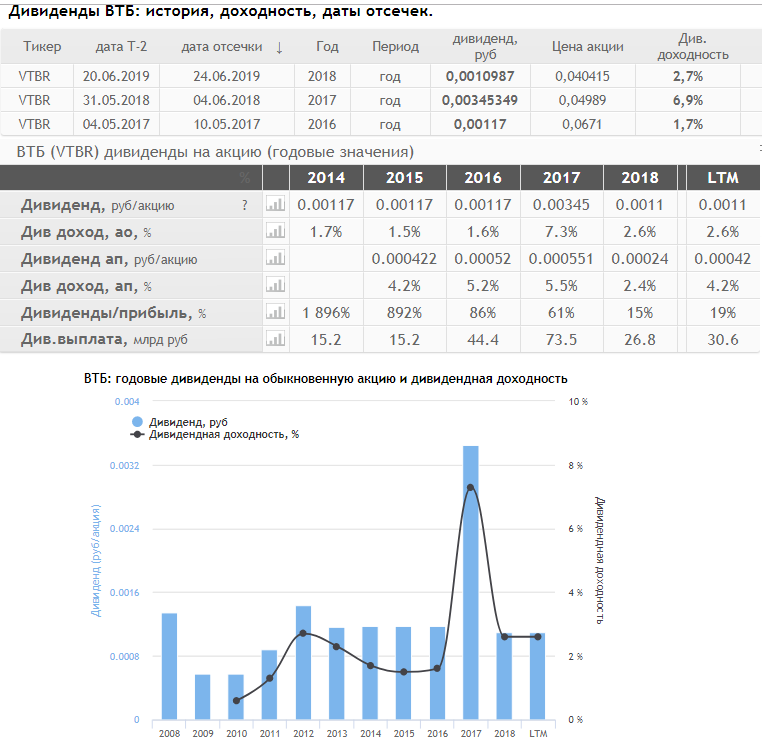Click the Див.выплата, млрд руб row label
Screen dimensions: 762x753
tap(104, 339)
